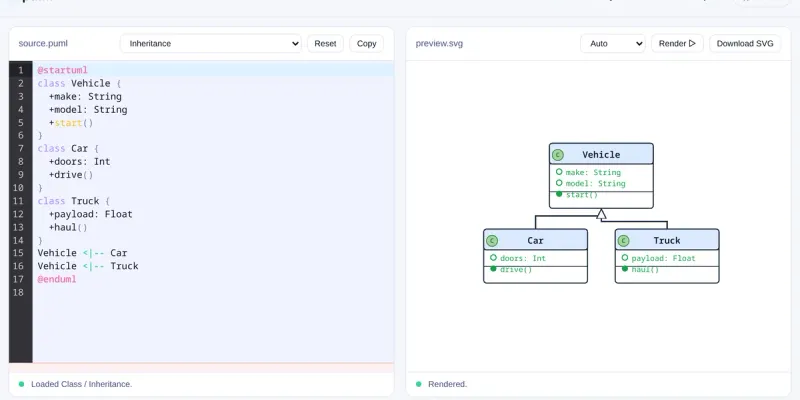This screenshot has width=800, height=400.
Task: Click the Vehicle class icon in diagram
Action: (558, 155)
